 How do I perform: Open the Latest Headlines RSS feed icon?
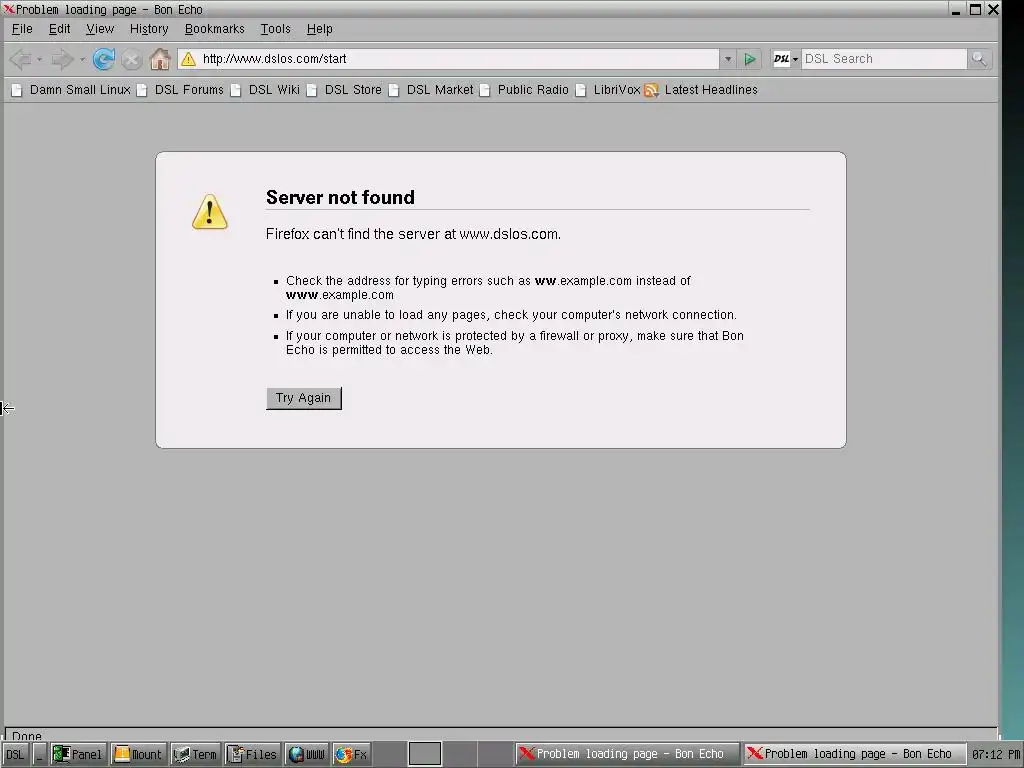click(x=650, y=90)
